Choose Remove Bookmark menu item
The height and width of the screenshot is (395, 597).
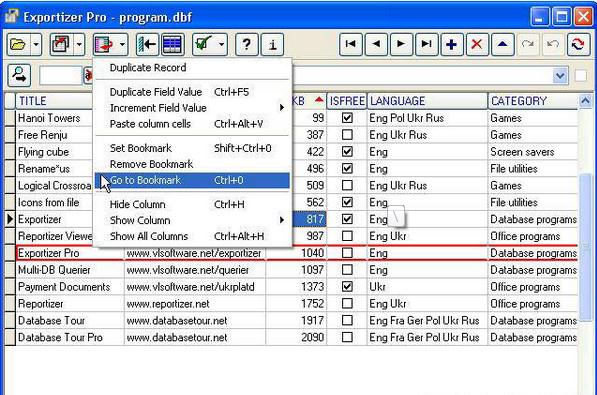(x=192, y=164)
